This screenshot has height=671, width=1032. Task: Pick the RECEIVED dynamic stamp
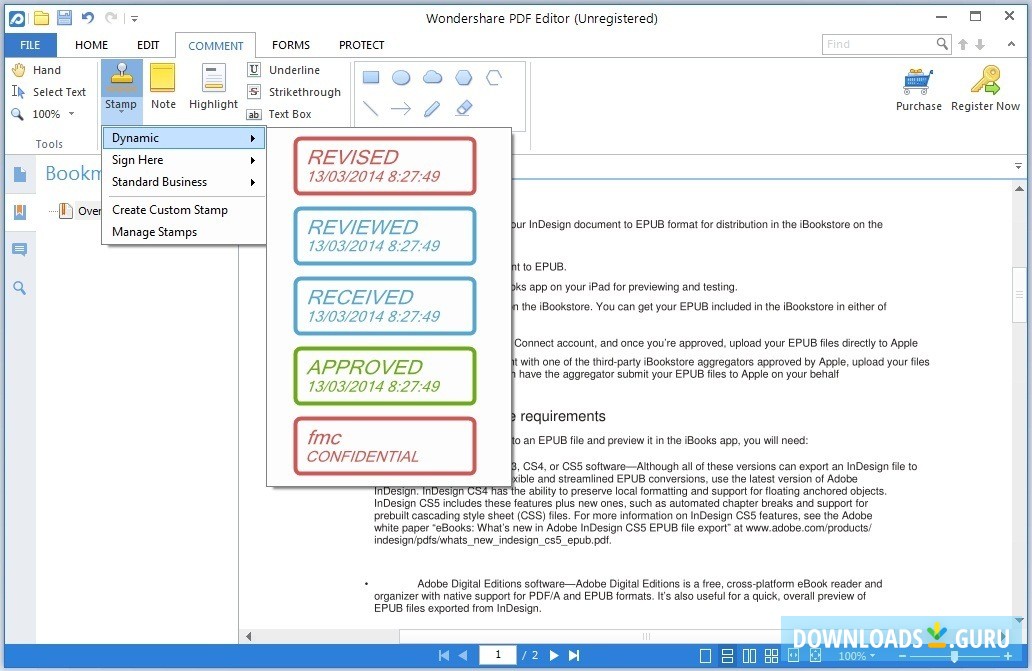[385, 306]
